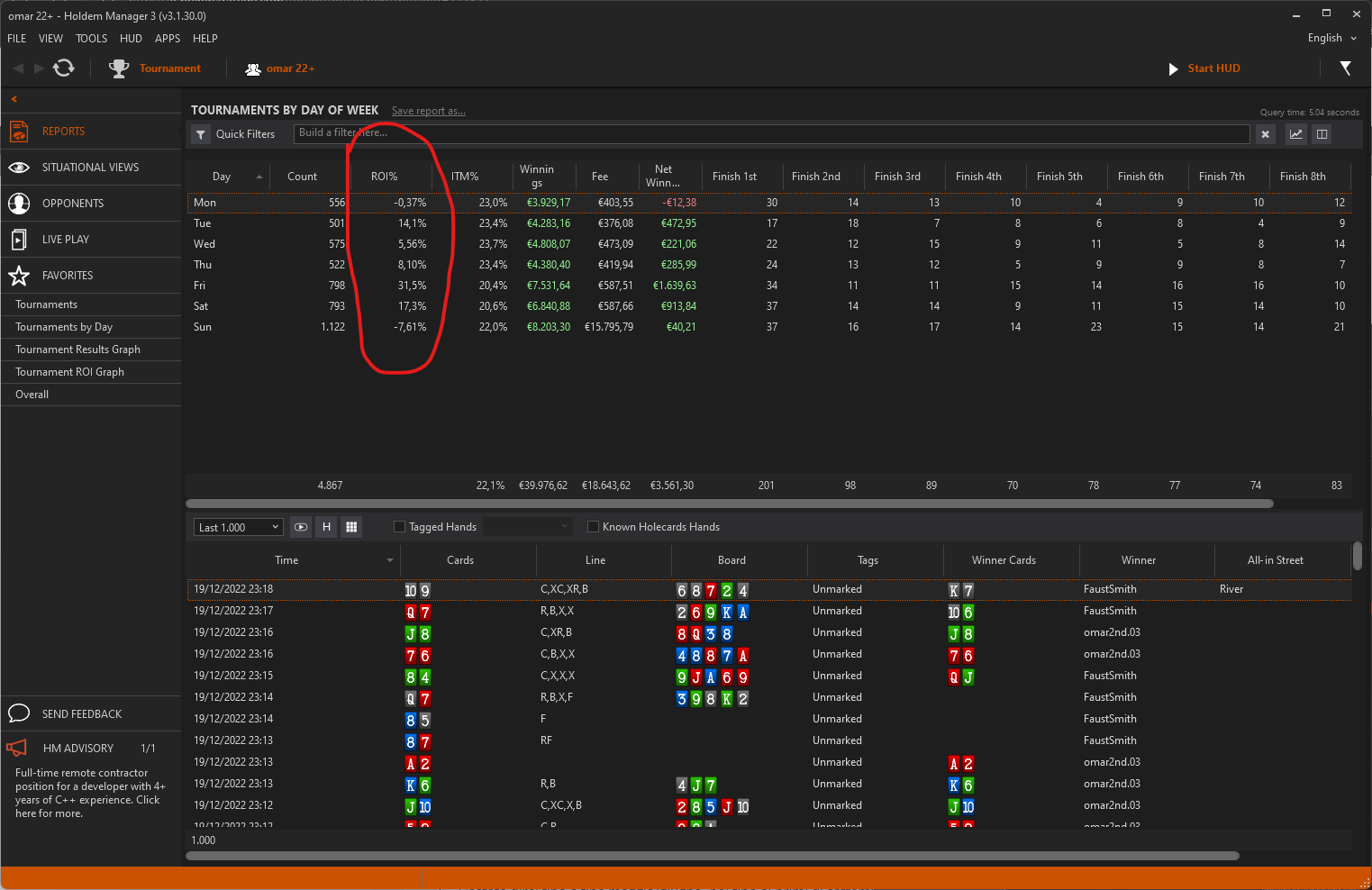Open the grid view icon in hands toolbar
Screen dimensions: 1372x890
[351, 527]
